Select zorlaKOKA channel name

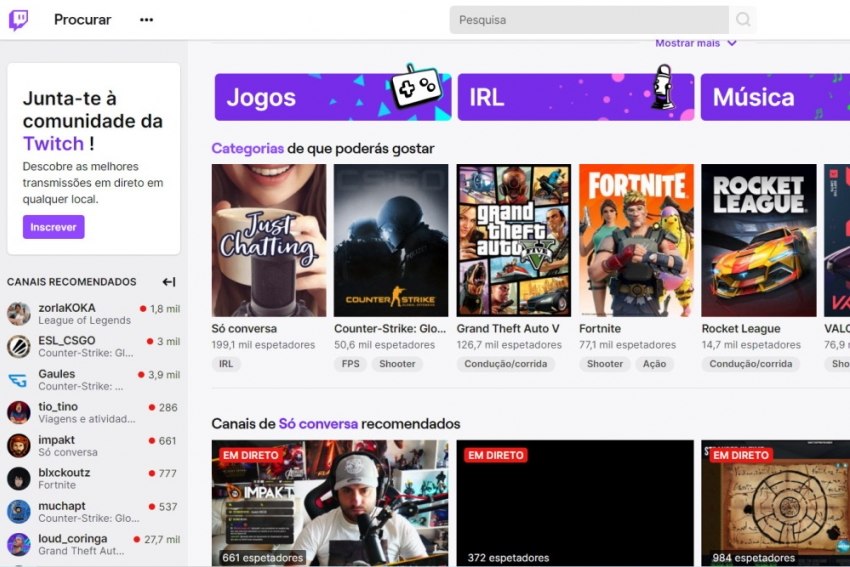pyautogui.click(x=67, y=308)
